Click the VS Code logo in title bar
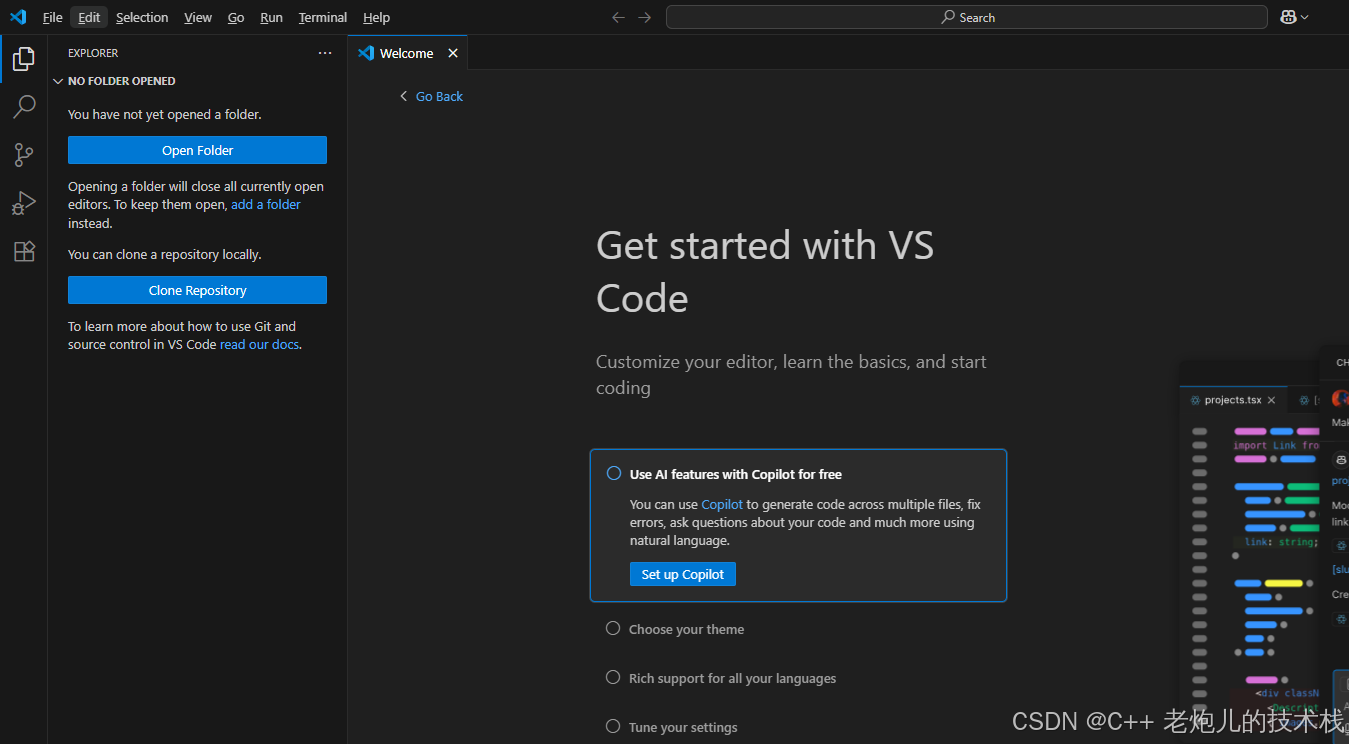Screen dimensions: 1349x744 (18, 17)
